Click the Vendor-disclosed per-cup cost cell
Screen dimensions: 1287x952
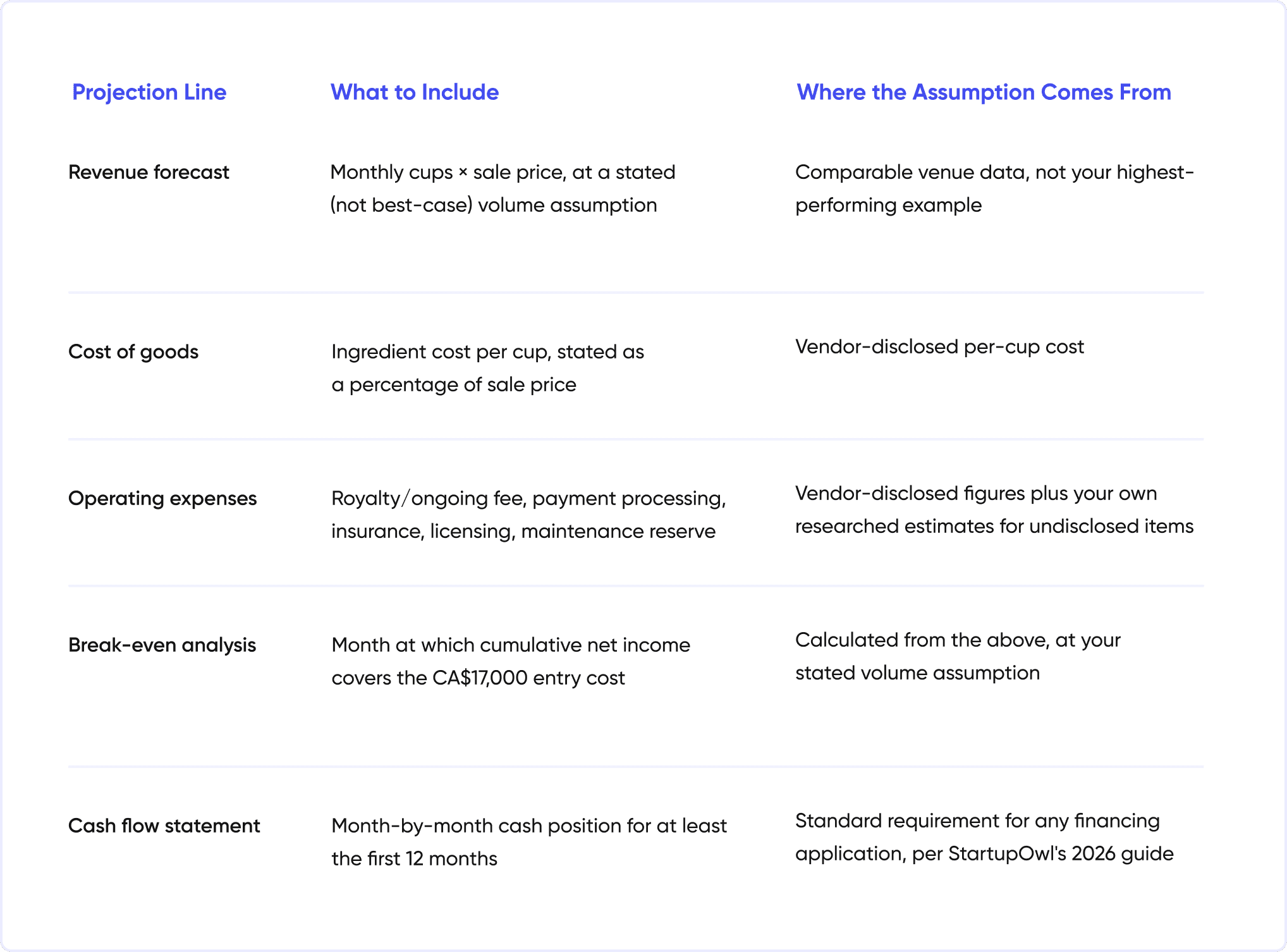coord(939,346)
